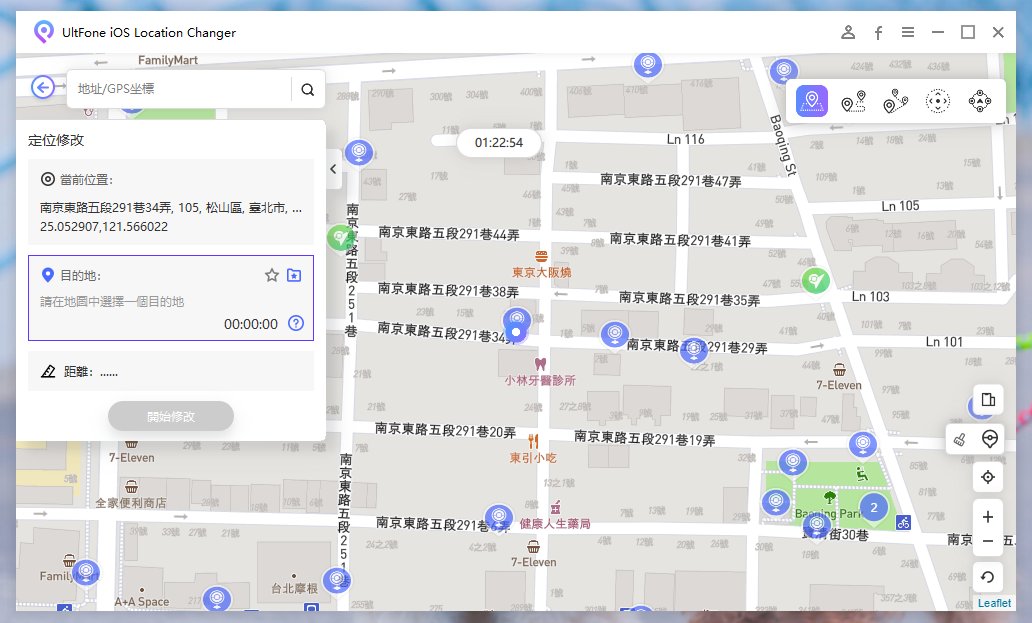Image resolution: width=1032 pixels, height=623 pixels.
Task: Open the user account icon
Action: point(848,32)
